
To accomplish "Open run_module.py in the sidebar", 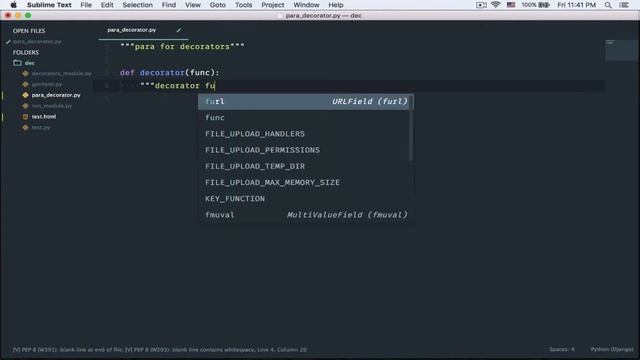I will (x=51, y=106).
